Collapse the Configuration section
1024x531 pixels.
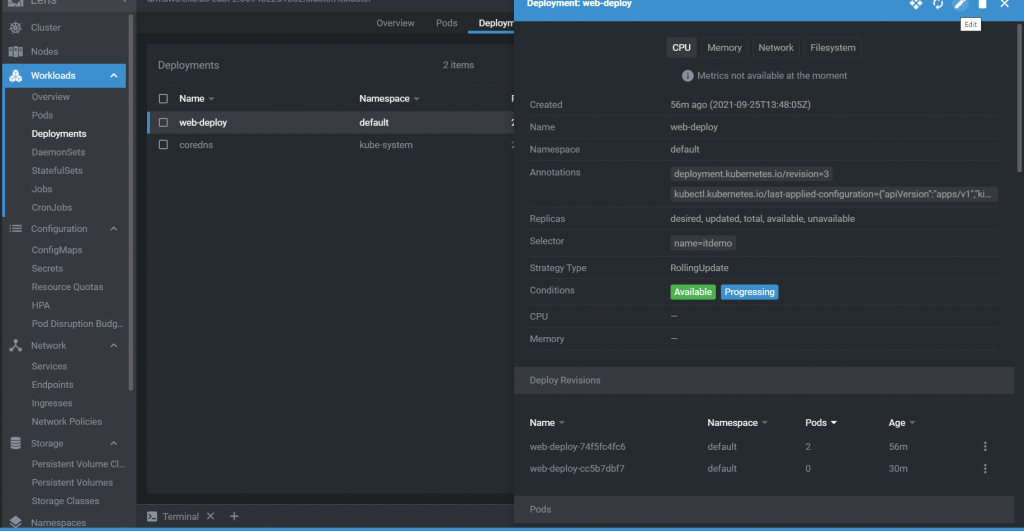[x=114, y=229]
